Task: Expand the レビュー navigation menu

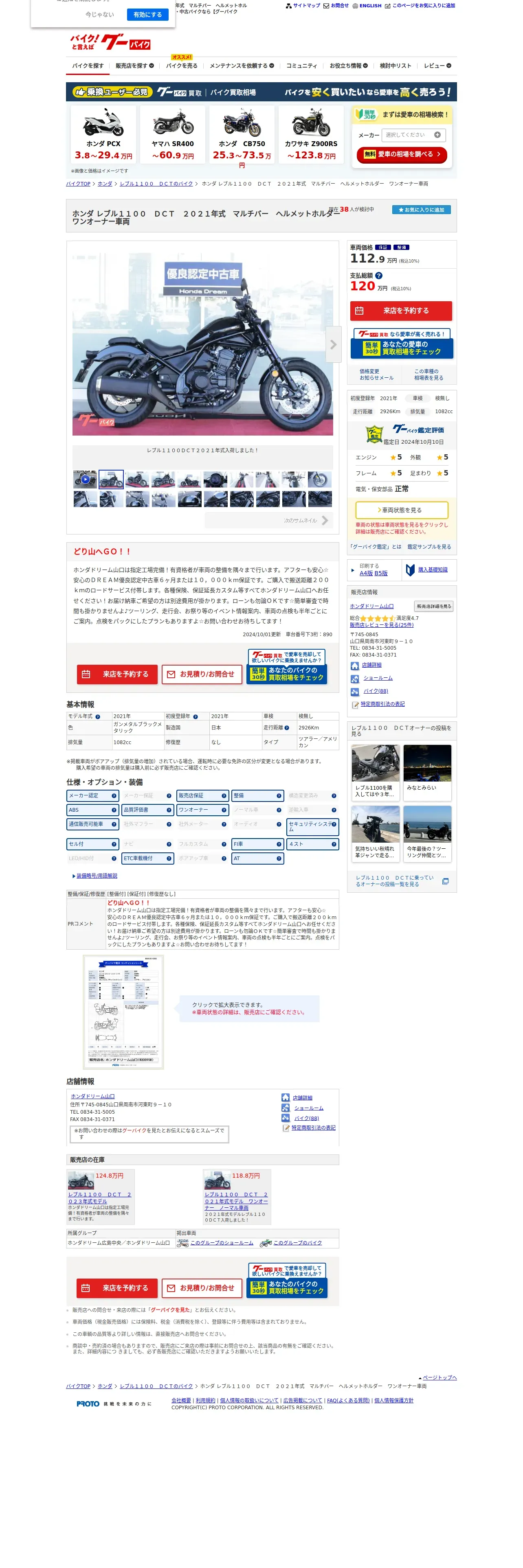Action: (438, 66)
